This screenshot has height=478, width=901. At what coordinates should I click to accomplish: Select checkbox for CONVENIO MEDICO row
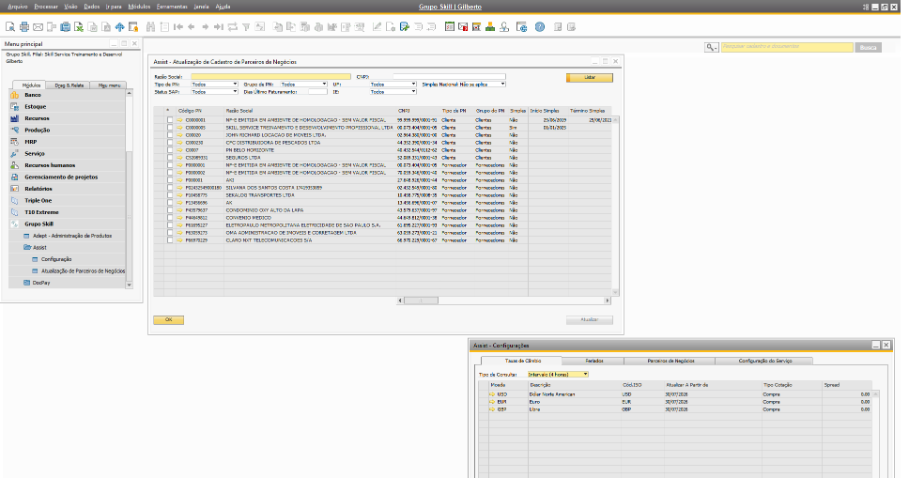click(x=170, y=218)
